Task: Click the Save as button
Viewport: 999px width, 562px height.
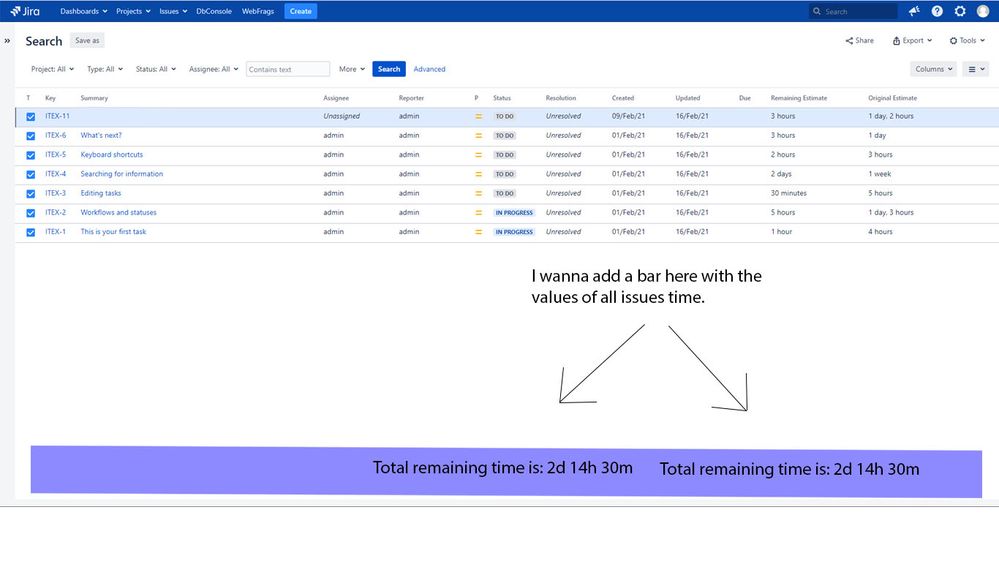Action: pos(87,40)
